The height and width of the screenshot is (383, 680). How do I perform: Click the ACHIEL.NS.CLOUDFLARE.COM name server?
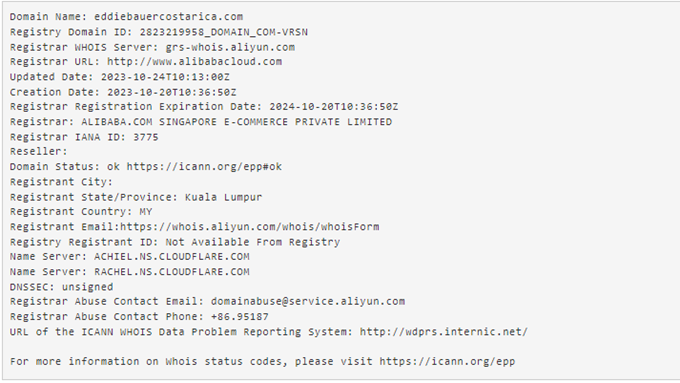click(x=172, y=257)
